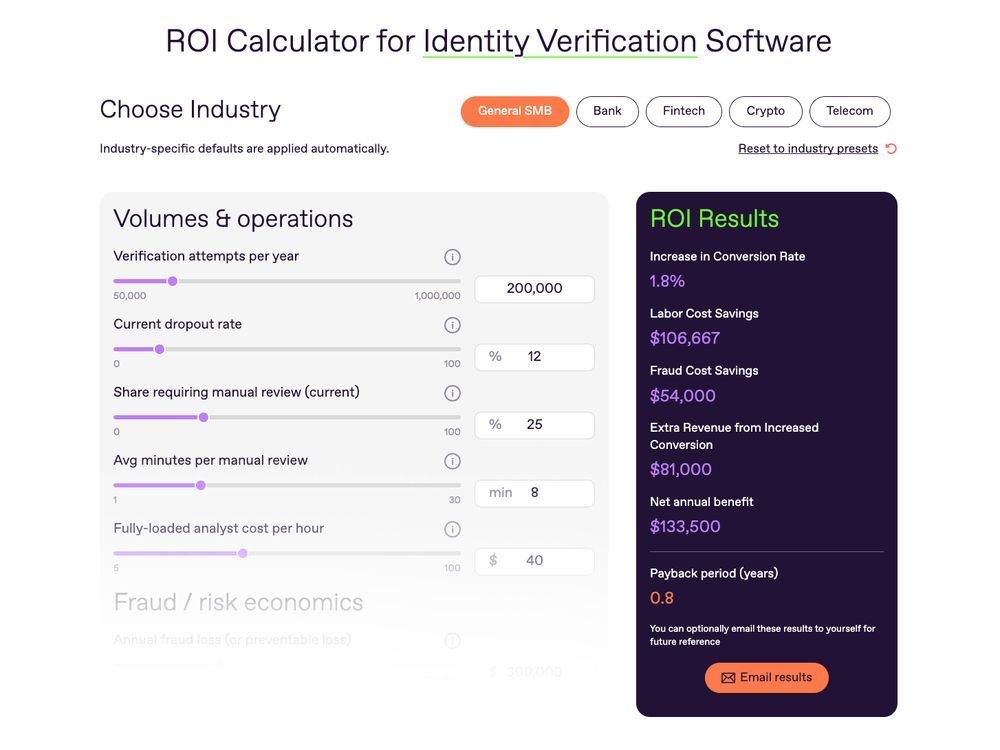Viewport: 1000px width, 750px height.
Task: Show info for Avg minutes per manual review
Action: pos(452,460)
